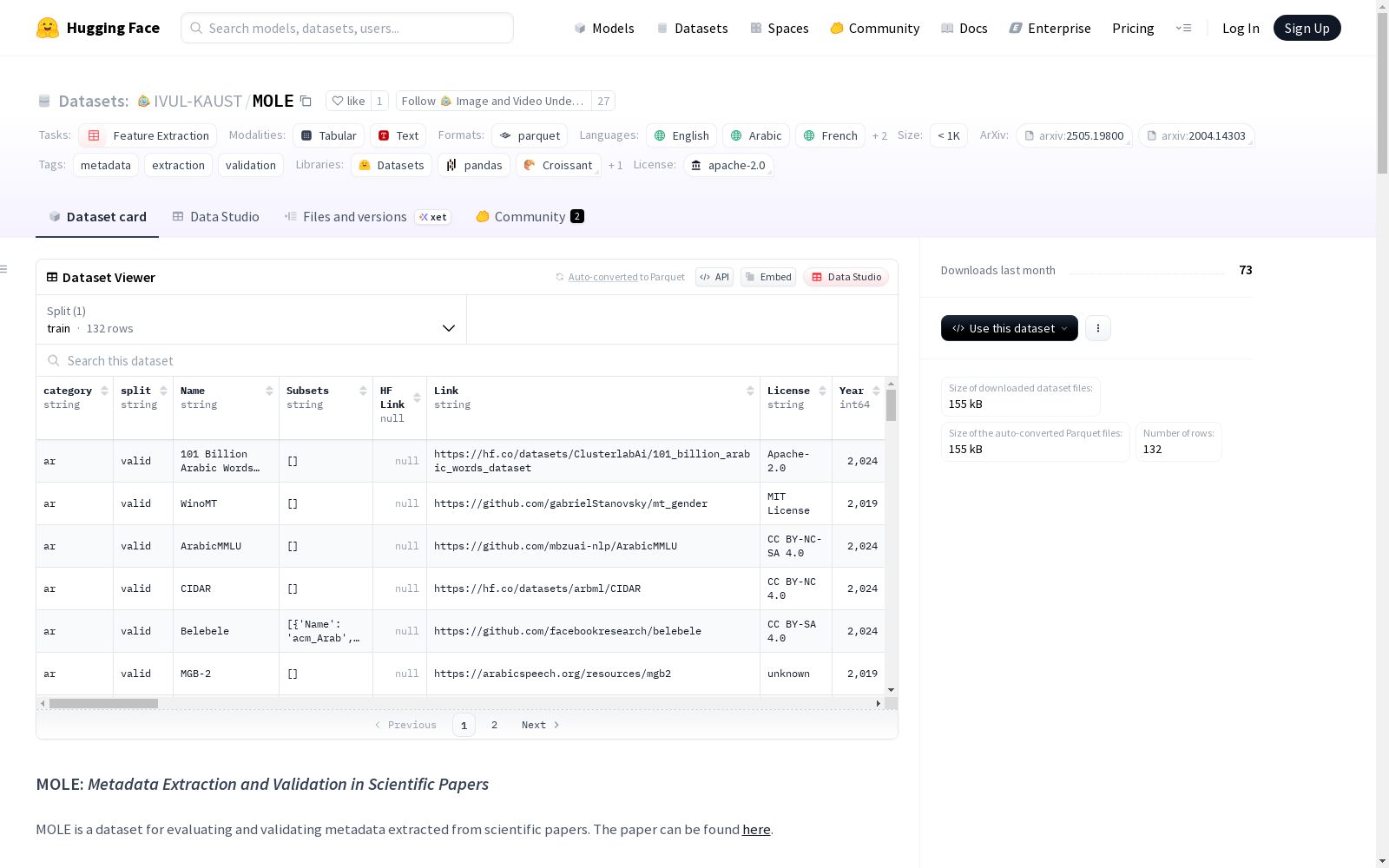
Task: Go to Next page of rows
Action: 541,725
